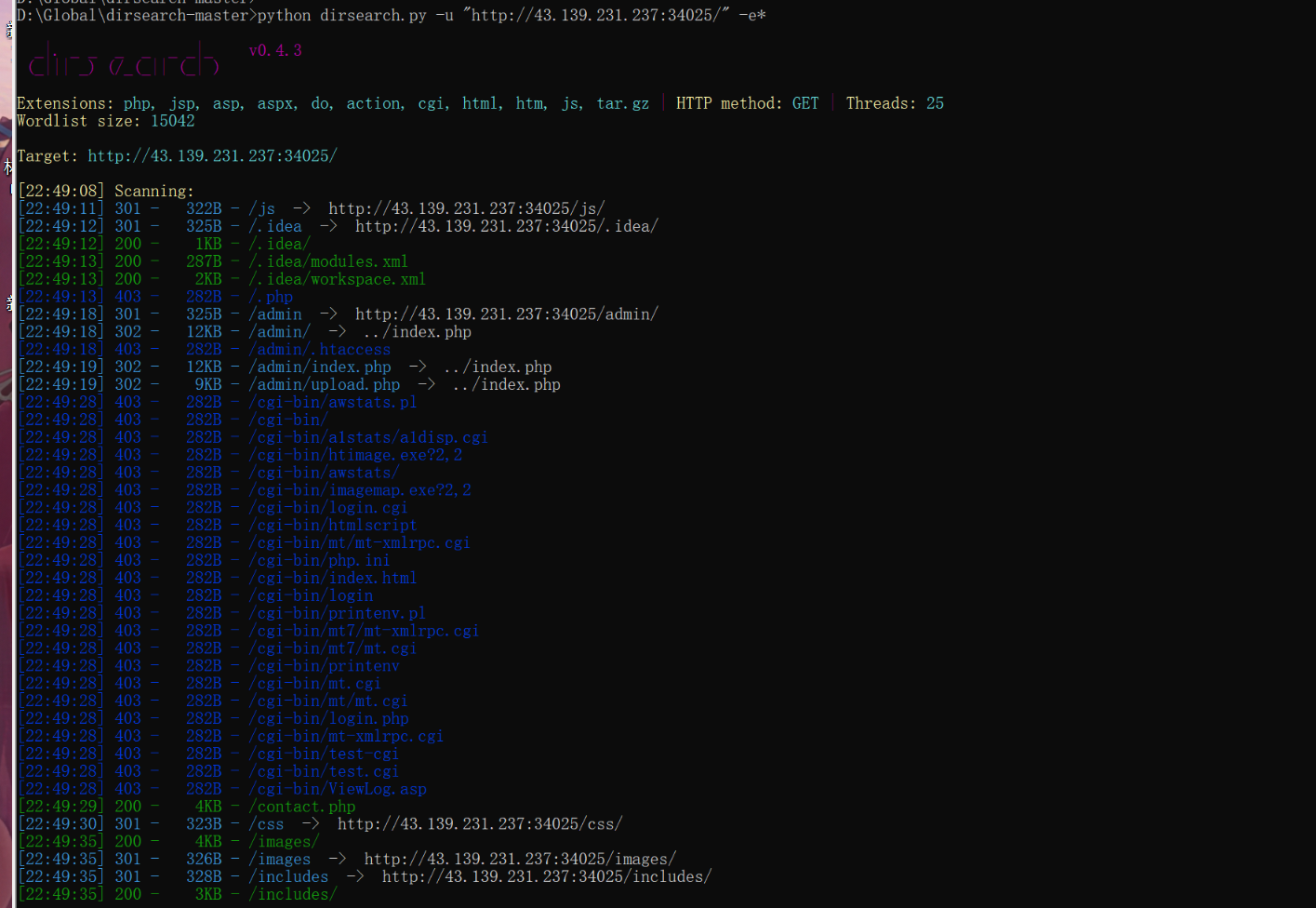Click the /contact.php result path
The image size is (1316, 908).
pos(301,807)
